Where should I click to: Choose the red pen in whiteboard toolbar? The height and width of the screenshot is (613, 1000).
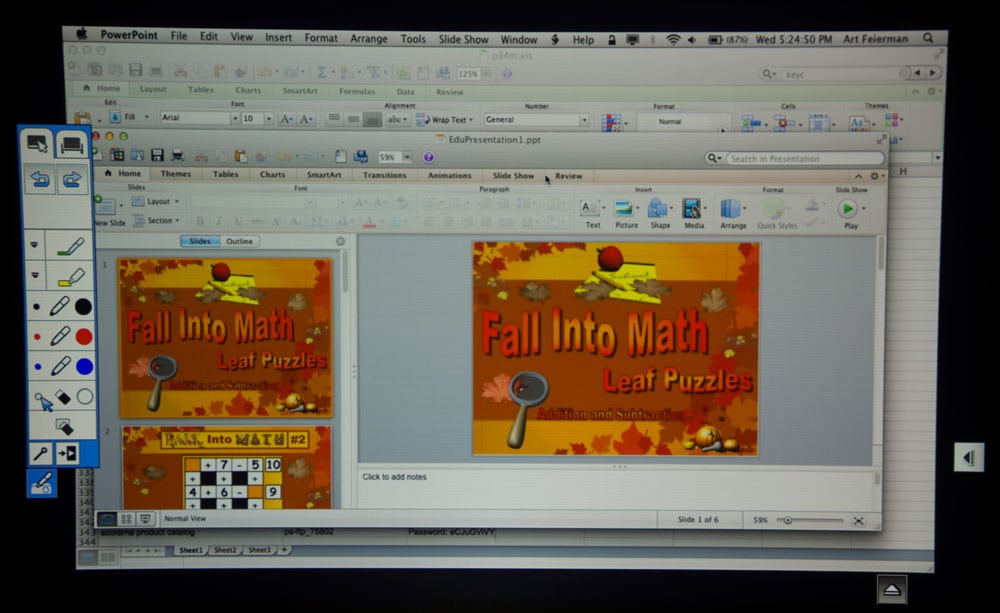pos(60,336)
